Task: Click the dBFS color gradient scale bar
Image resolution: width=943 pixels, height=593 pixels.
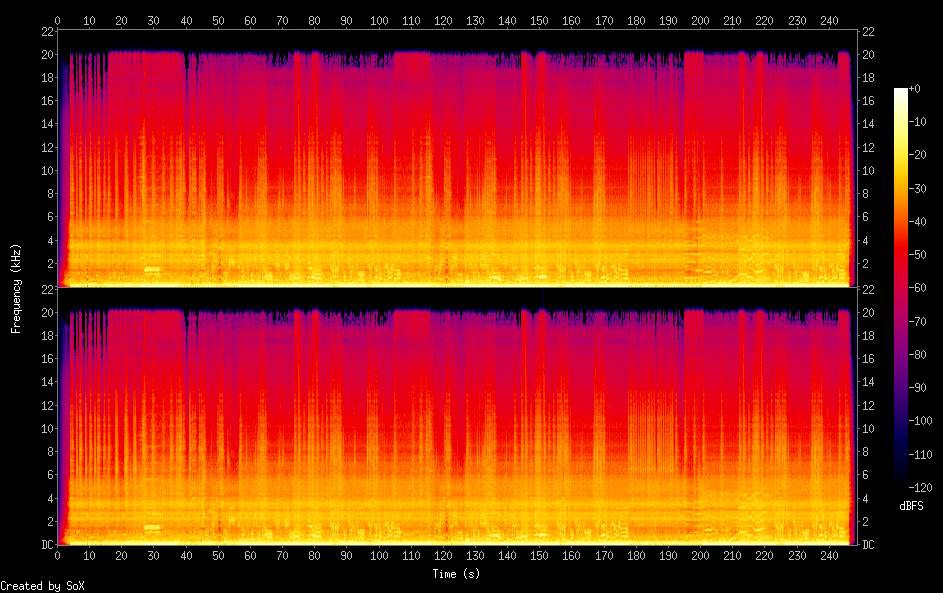Action: (901, 288)
